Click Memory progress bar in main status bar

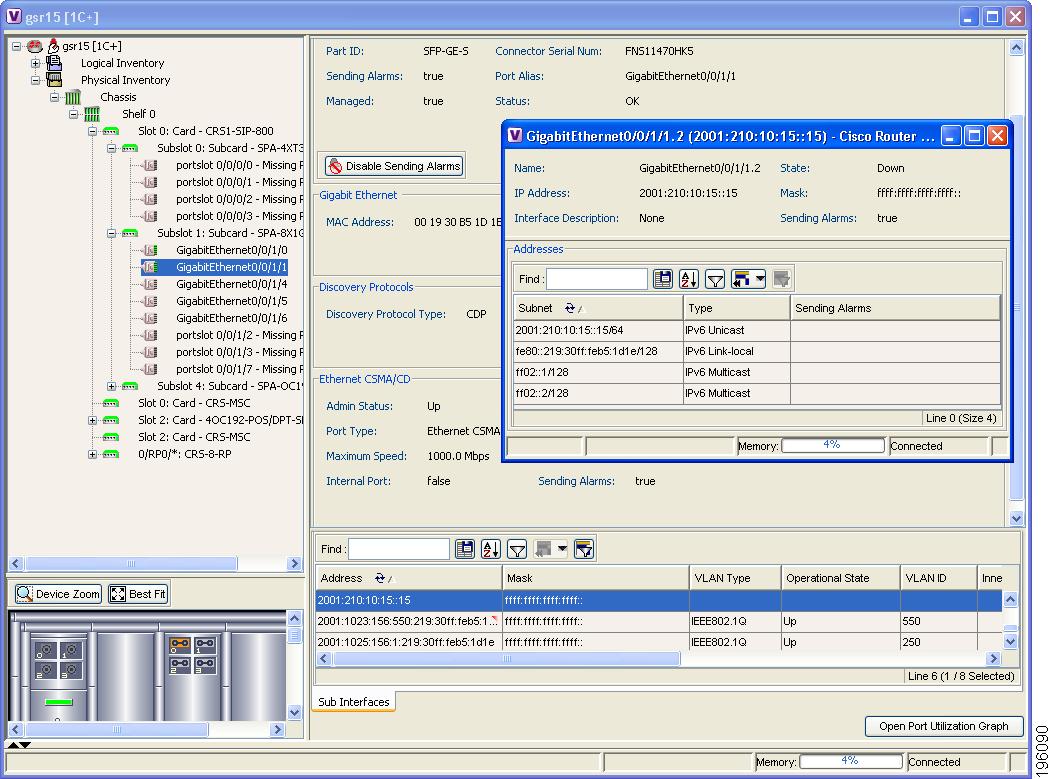851,762
